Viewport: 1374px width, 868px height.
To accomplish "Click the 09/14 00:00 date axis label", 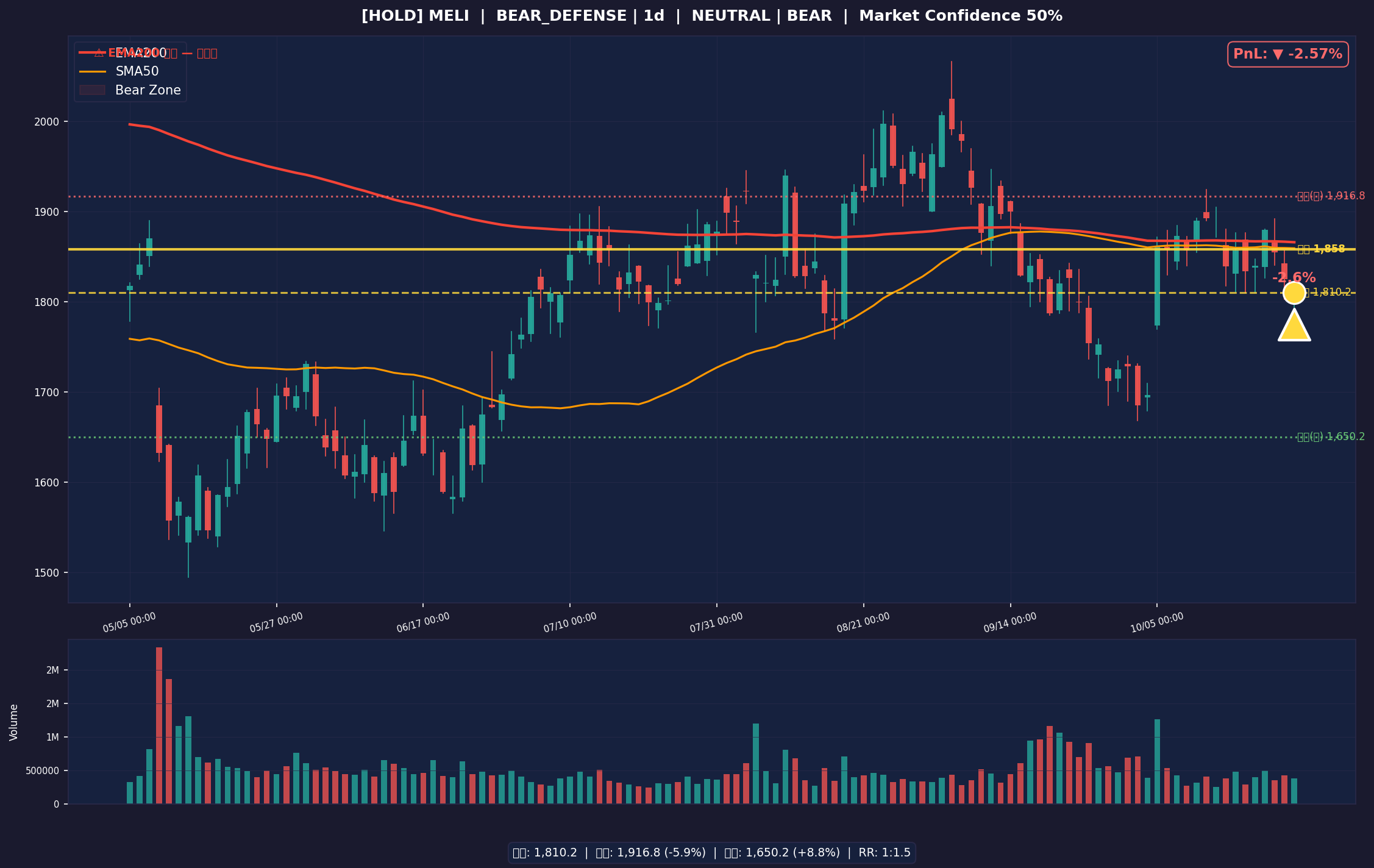I will tap(1010, 623).
